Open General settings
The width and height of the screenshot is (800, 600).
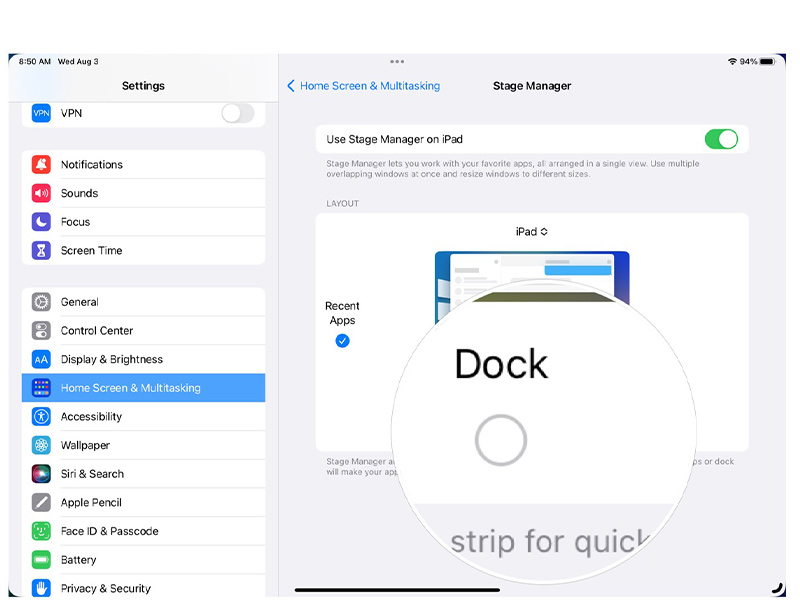[x=143, y=302]
